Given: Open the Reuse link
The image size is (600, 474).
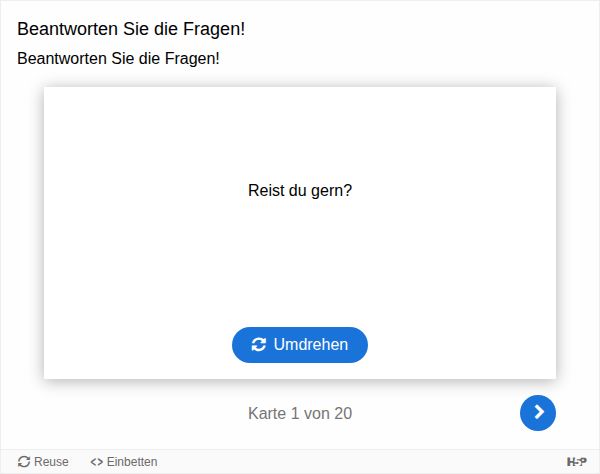Looking at the screenshot, I should point(43,462).
